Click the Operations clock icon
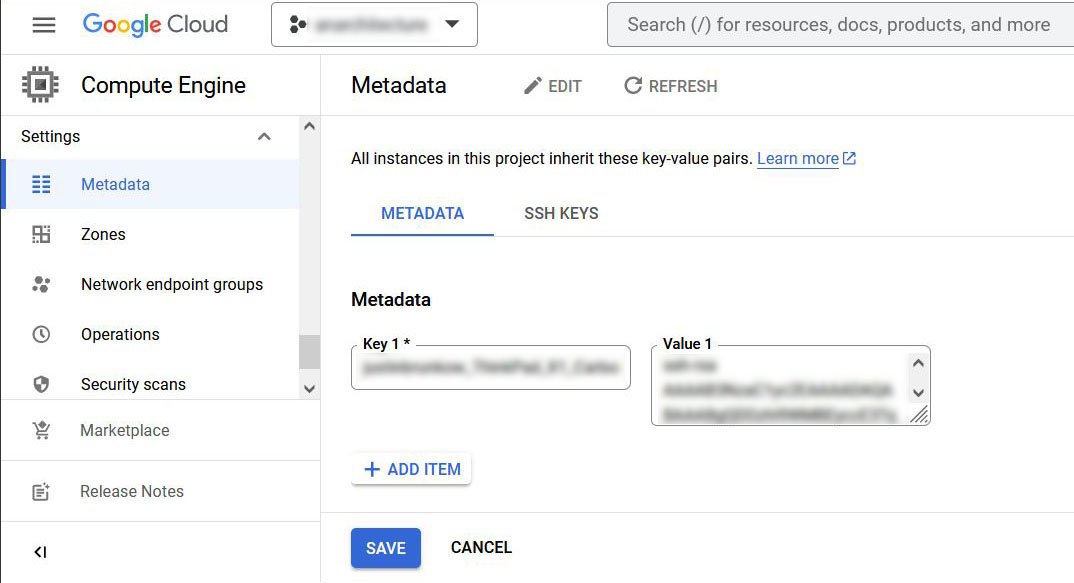 click(41, 334)
